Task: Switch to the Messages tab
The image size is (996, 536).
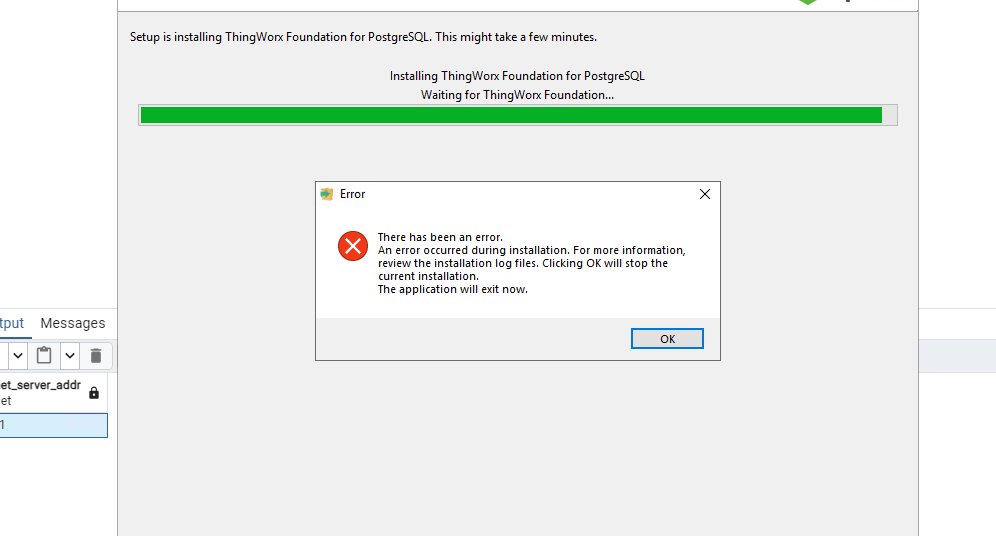Action: [x=73, y=323]
